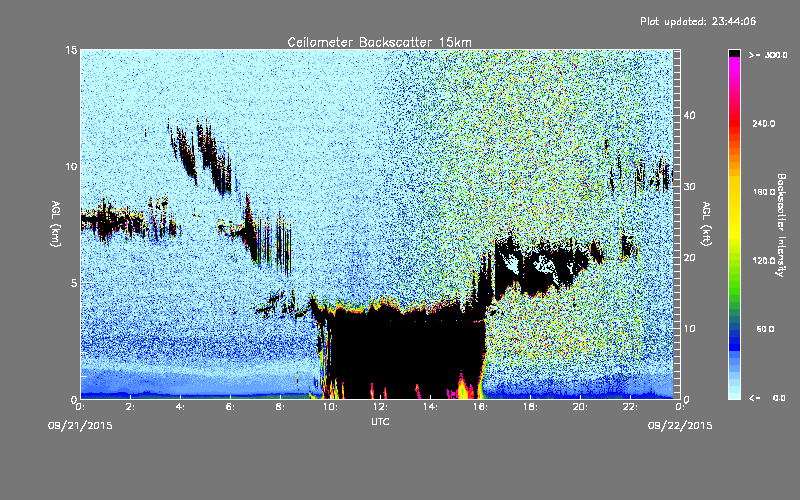This screenshot has height=500, width=800.
Task: Click the "240.0" colorbar label
Action: tap(764, 123)
